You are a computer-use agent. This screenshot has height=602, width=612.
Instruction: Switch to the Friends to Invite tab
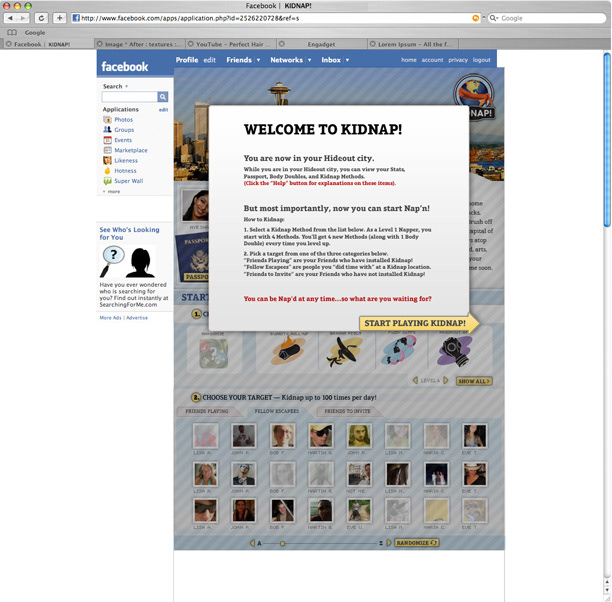347,411
